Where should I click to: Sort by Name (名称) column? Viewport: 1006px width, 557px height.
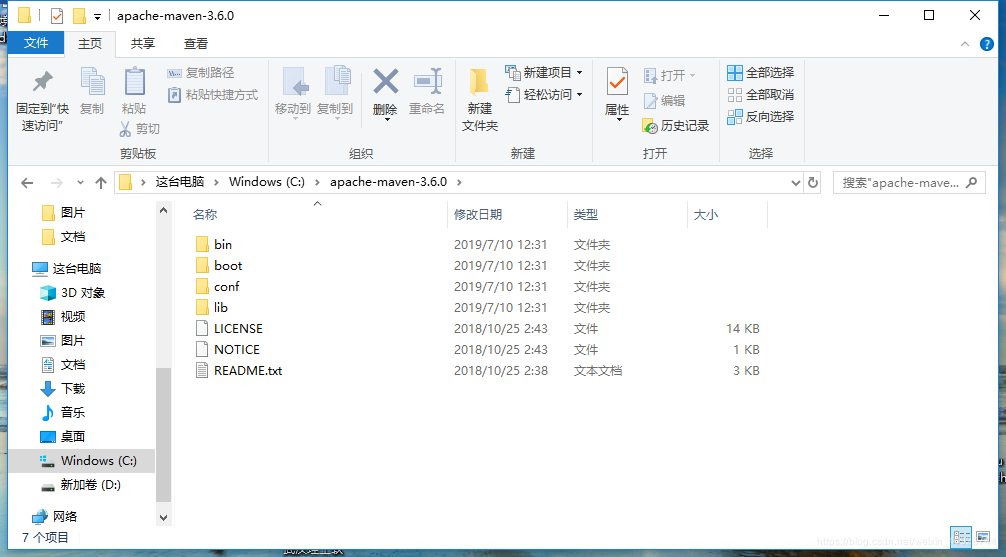pos(205,215)
